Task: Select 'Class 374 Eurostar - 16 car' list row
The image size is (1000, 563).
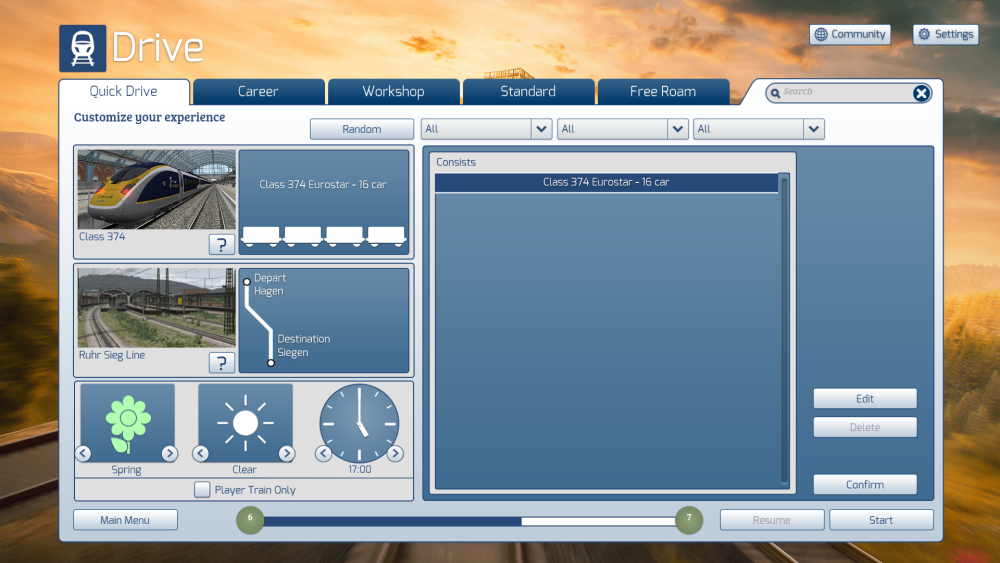Action: (x=606, y=182)
